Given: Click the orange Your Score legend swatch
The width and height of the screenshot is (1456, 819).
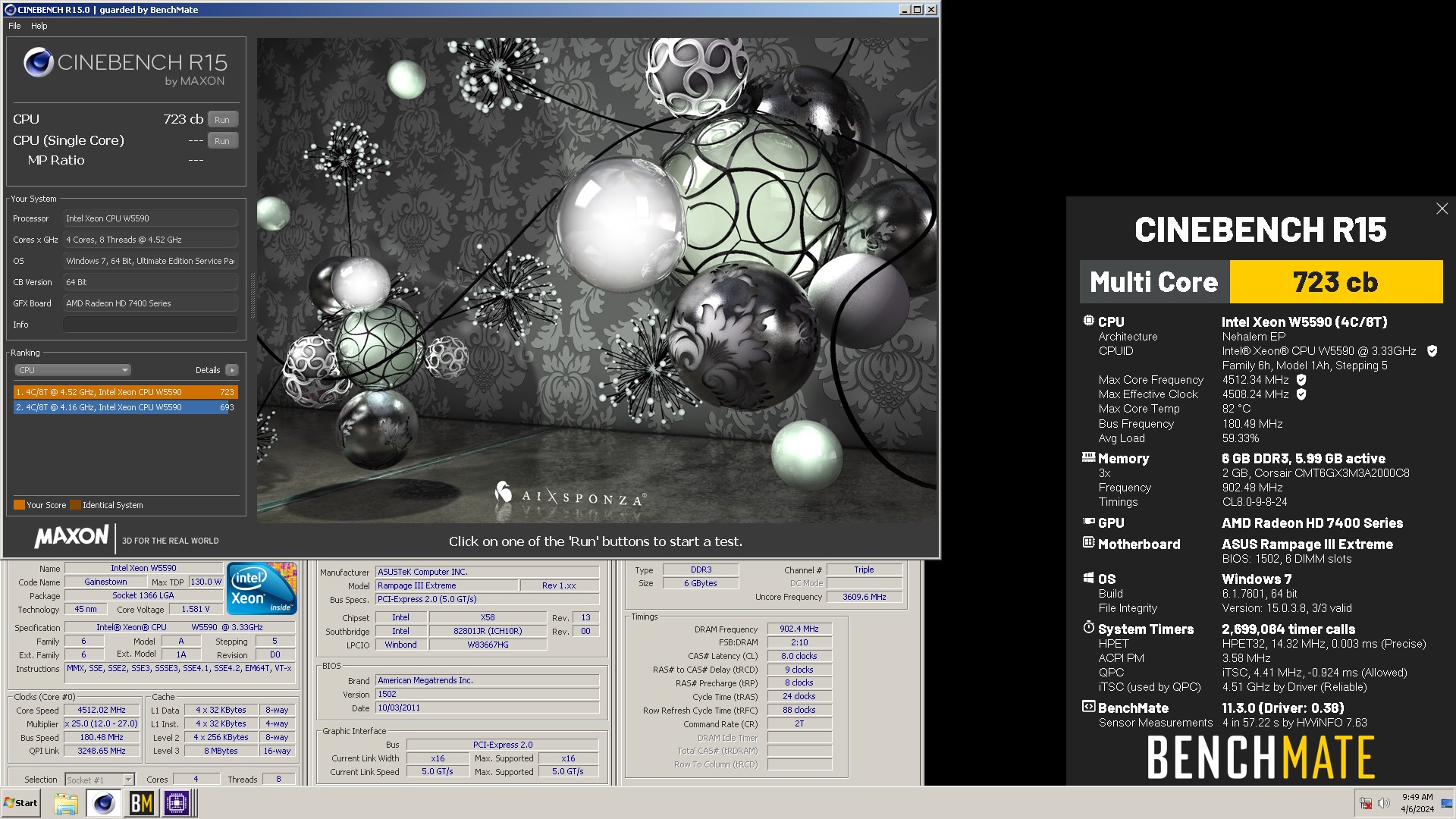Looking at the screenshot, I should (19, 505).
